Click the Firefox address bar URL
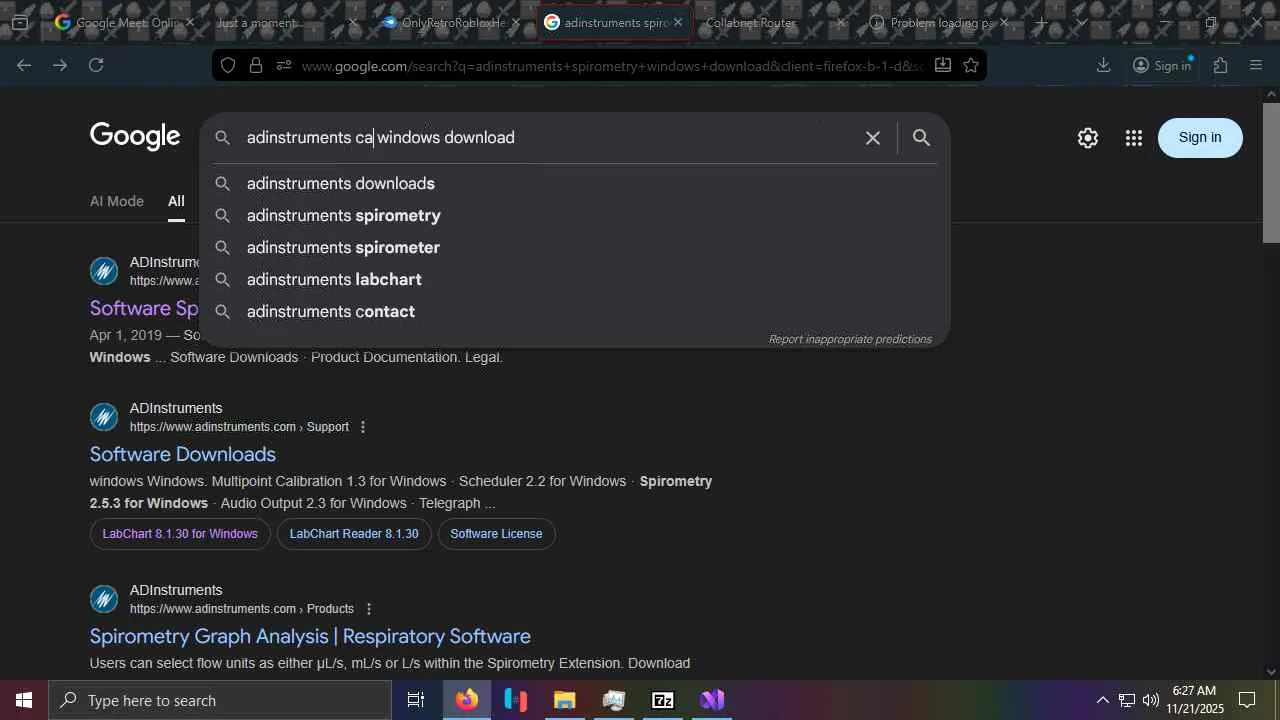The height and width of the screenshot is (720, 1280). click(612, 66)
